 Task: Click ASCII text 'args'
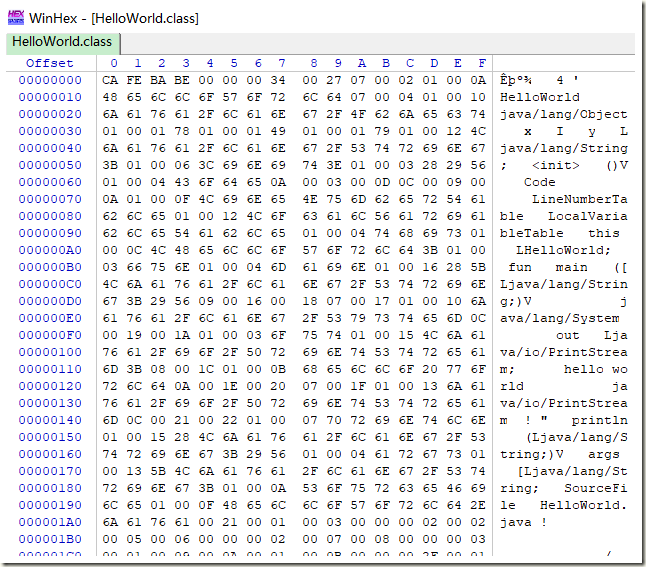[x=604, y=455]
